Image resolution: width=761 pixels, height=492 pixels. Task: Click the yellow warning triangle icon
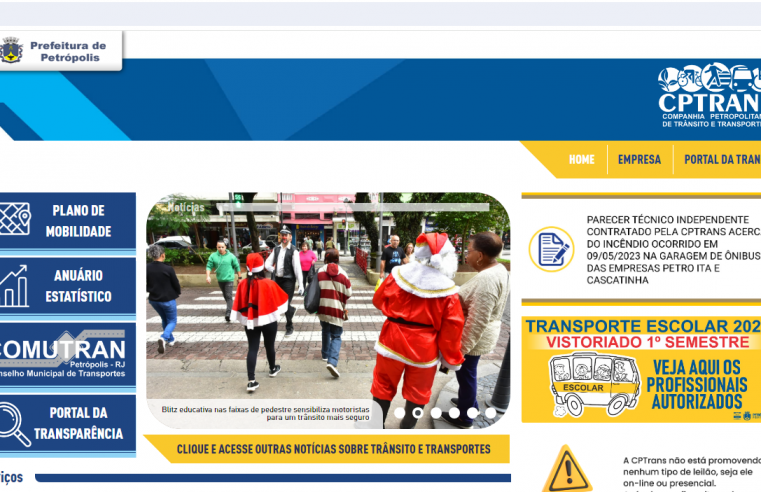566,469
